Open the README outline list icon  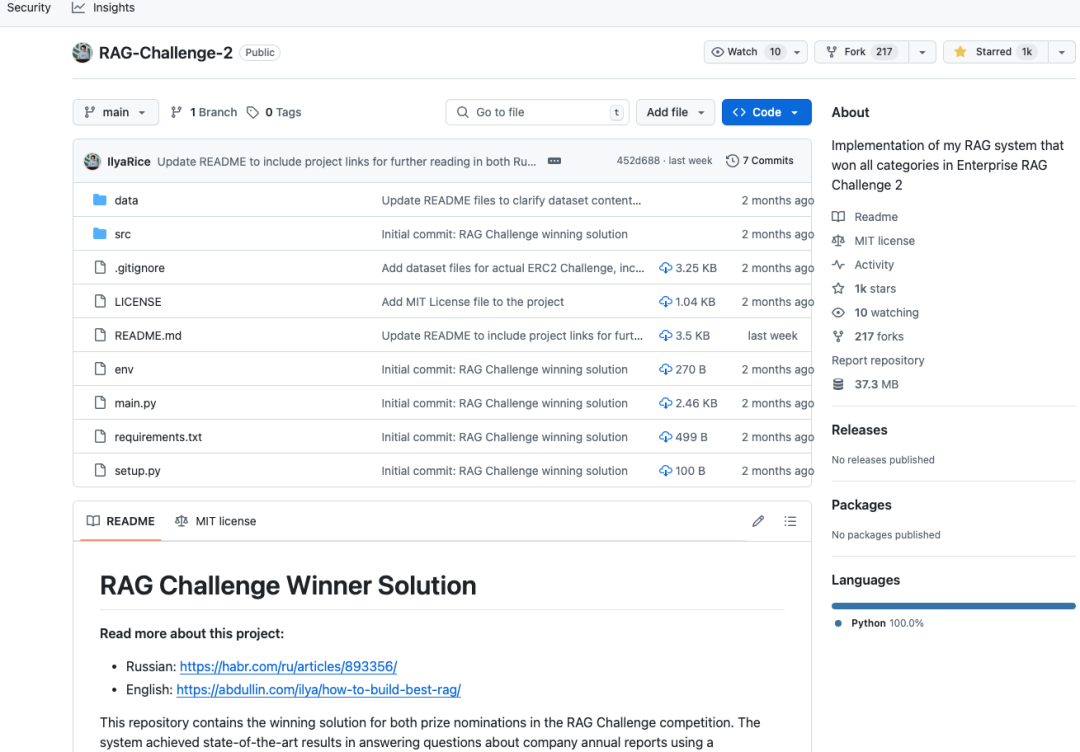coord(790,521)
